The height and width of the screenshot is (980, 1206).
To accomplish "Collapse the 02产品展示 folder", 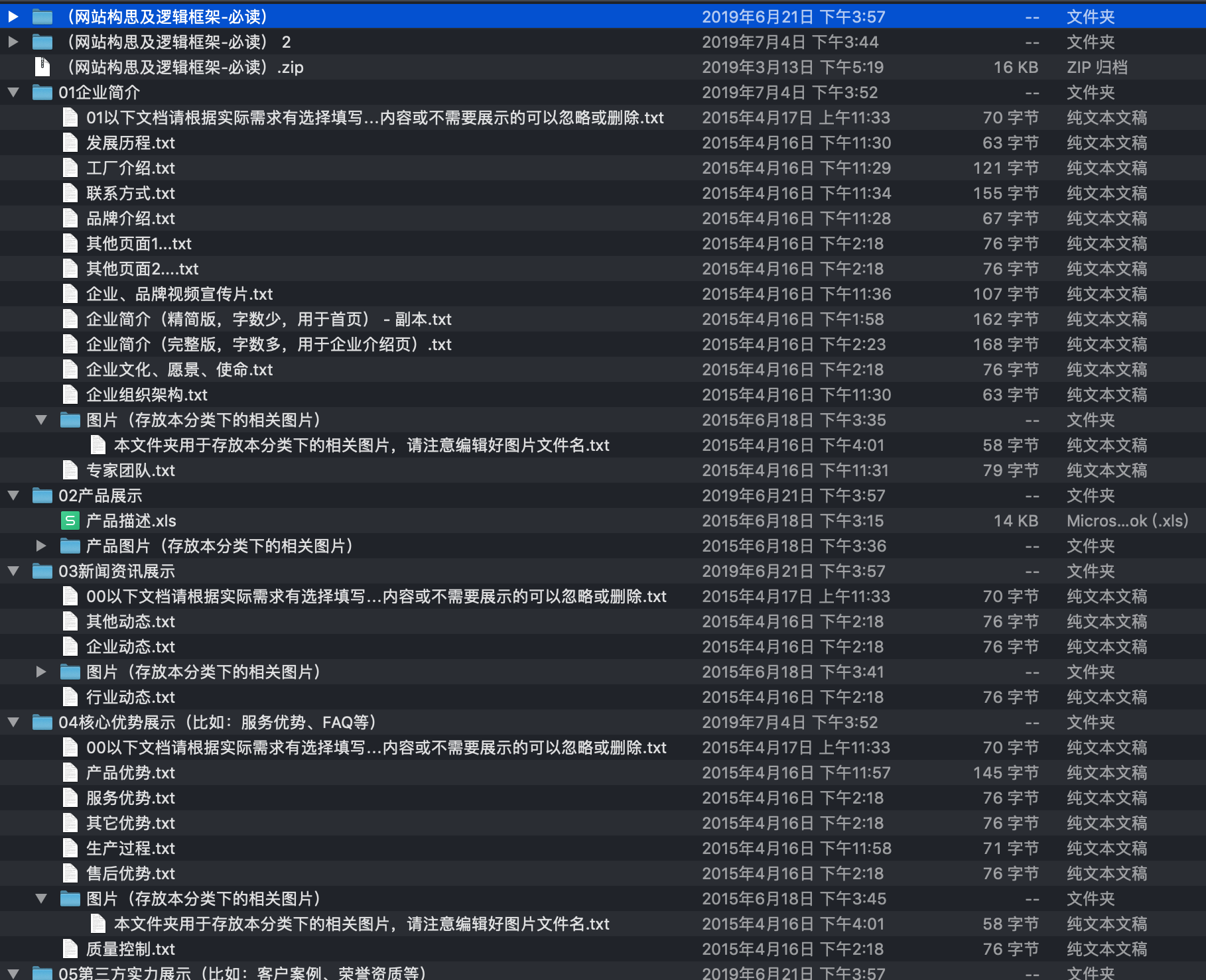I will (13, 495).
